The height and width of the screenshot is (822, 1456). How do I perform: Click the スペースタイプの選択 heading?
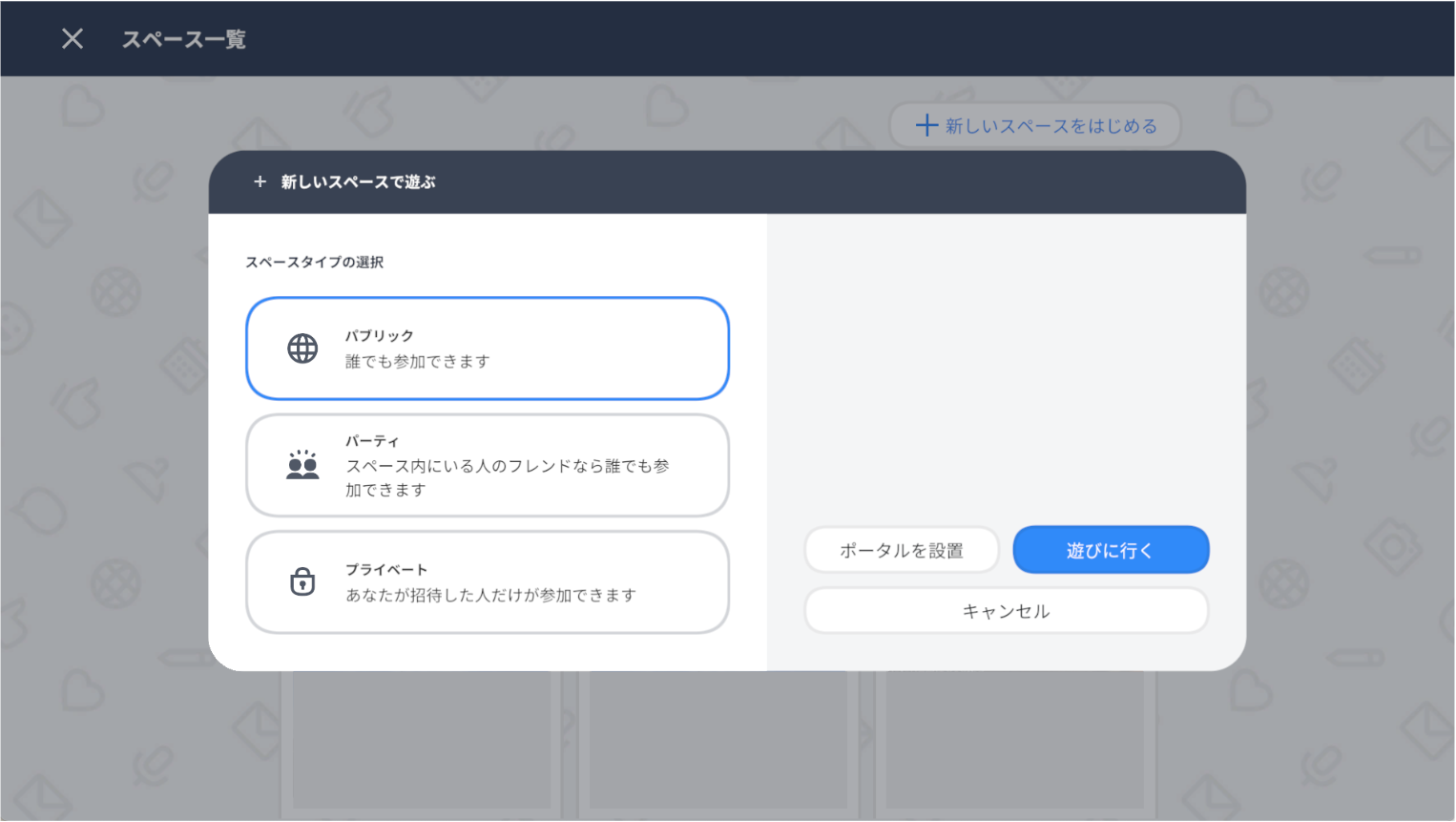pyautogui.click(x=314, y=263)
